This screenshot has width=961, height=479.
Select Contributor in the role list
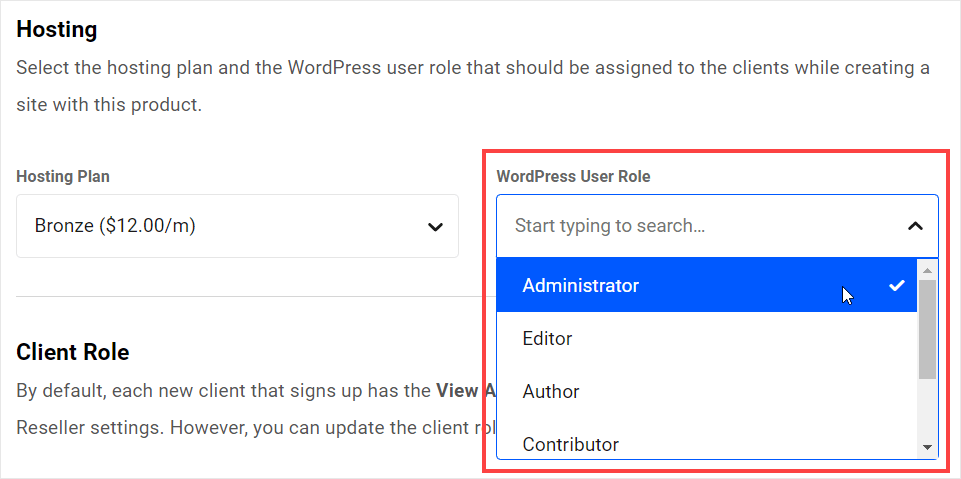pyautogui.click(x=570, y=444)
